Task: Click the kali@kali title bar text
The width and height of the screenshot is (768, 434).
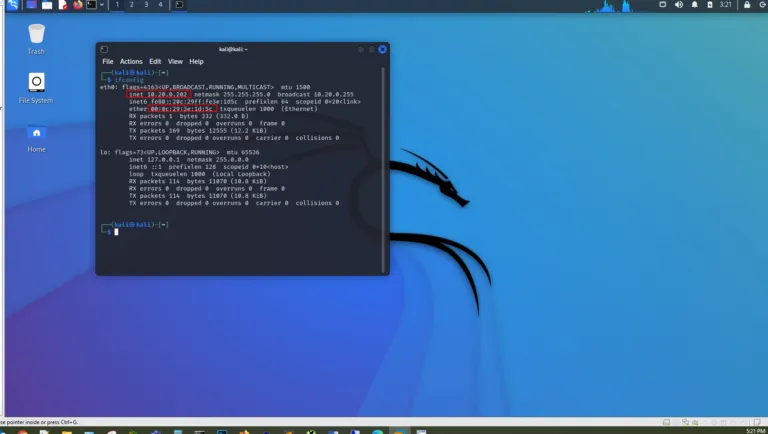Action: [233, 49]
